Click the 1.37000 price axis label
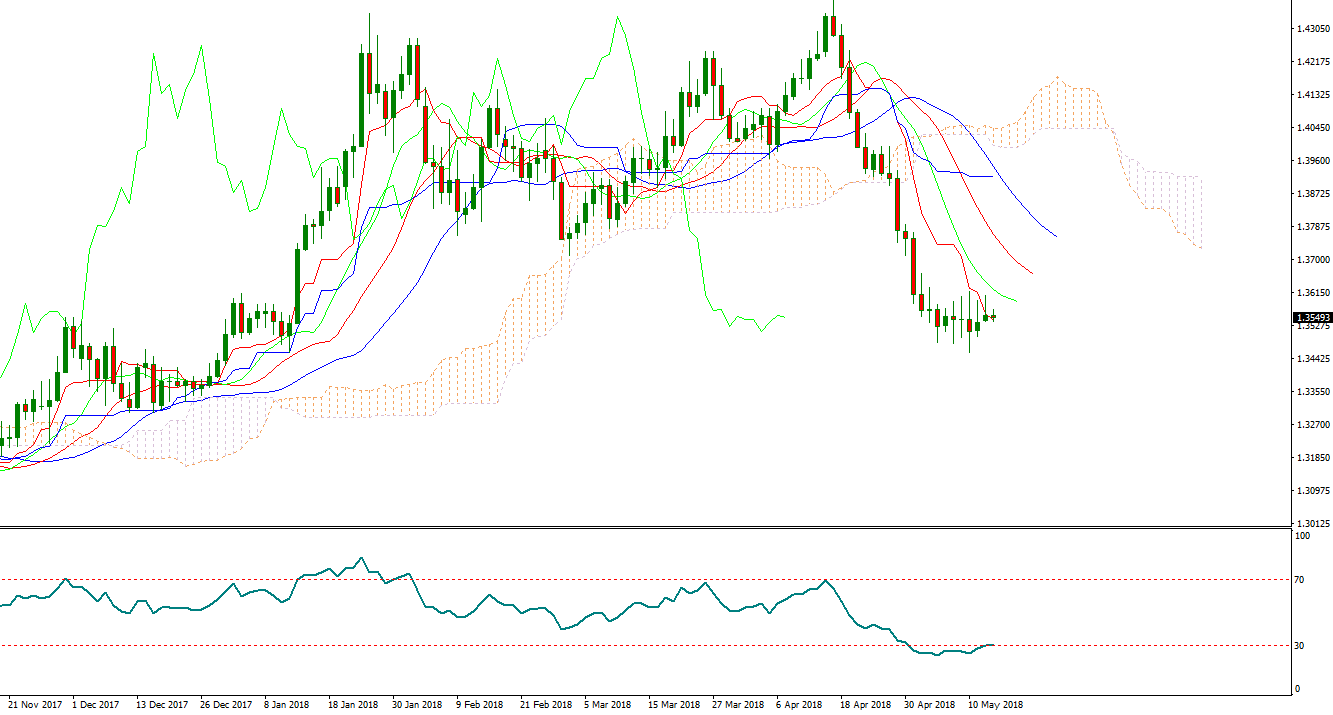Viewport: 1333px width, 715px height. click(x=1311, y=260)
